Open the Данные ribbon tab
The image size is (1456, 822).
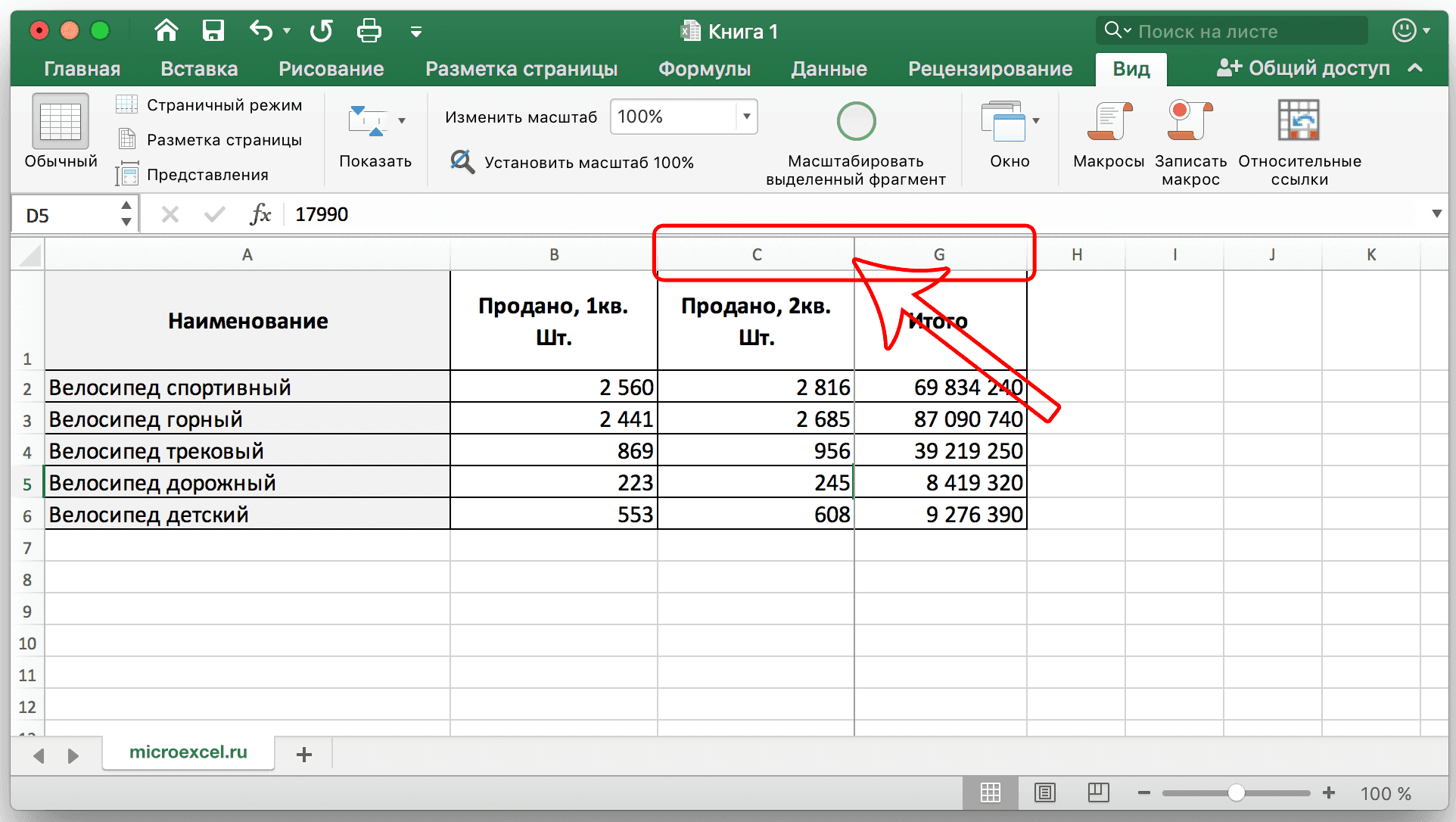828,69
